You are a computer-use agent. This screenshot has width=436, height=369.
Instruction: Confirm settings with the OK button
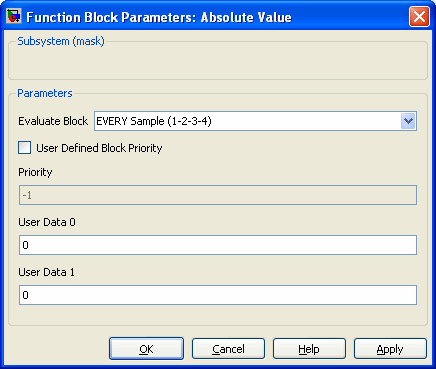(146, 349)
